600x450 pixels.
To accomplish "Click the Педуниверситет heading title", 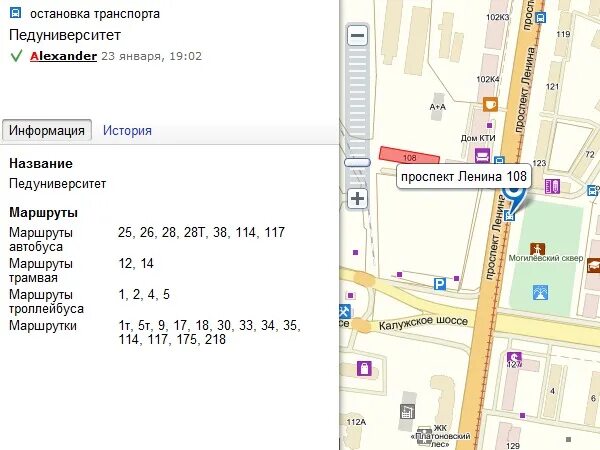I will pos(65,35).
